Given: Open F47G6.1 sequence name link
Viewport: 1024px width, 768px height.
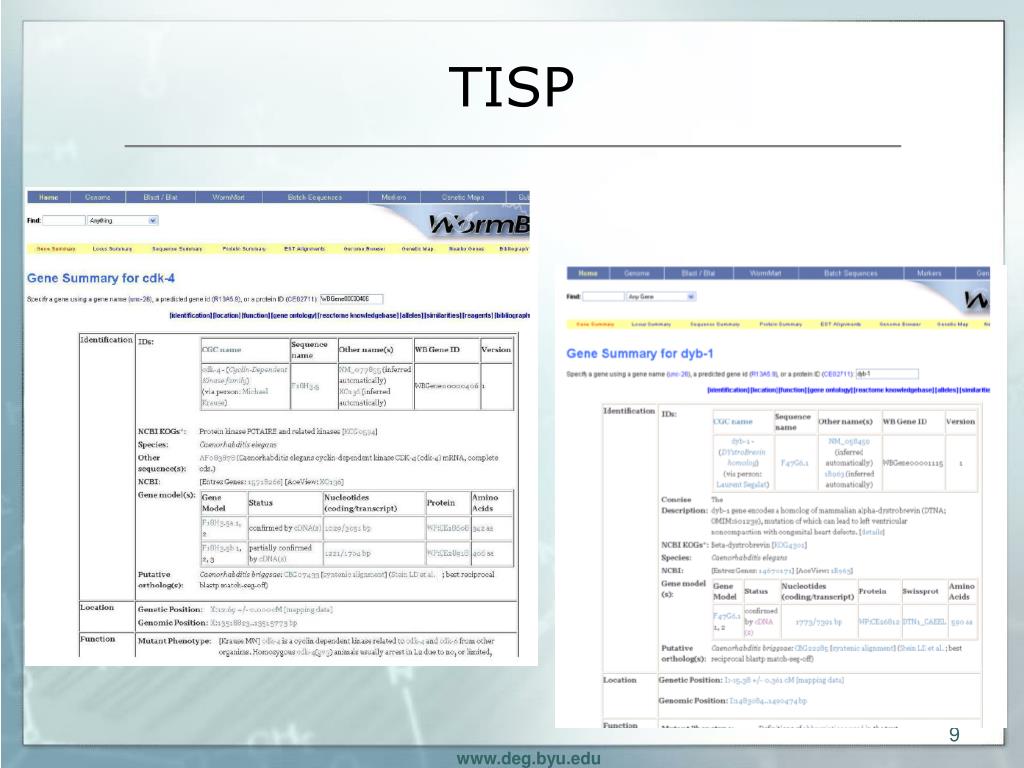Looking at the screenshot, I should tap(795, 463).
